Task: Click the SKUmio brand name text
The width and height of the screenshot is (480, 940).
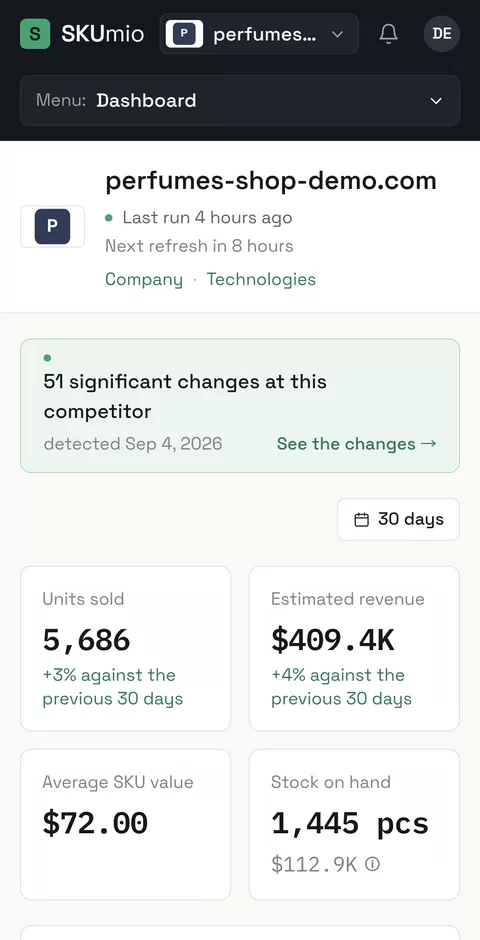Action: pyautogui.click(x=102, y=34)
